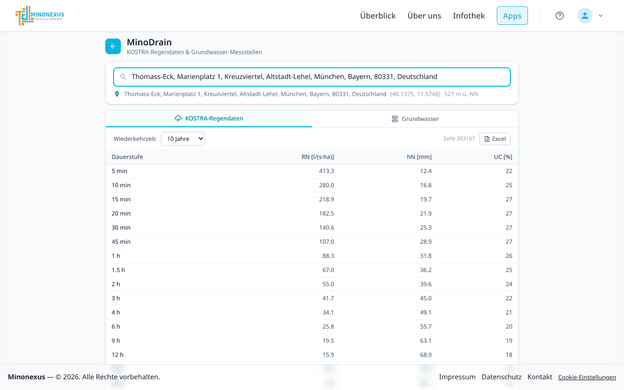This screenshot has width=624, height=390.
Task: Open the Überblick menu item
Action: pos(378,16)
